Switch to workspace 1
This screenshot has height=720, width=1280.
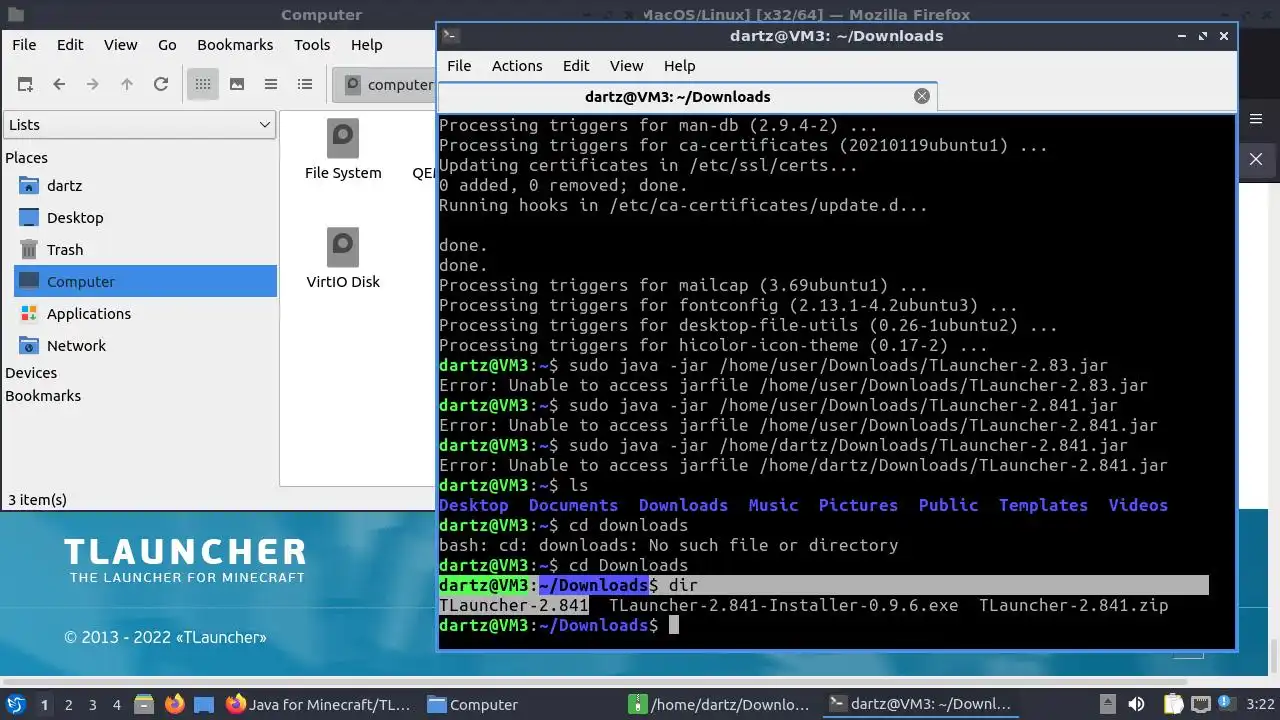tap(44, 705)
